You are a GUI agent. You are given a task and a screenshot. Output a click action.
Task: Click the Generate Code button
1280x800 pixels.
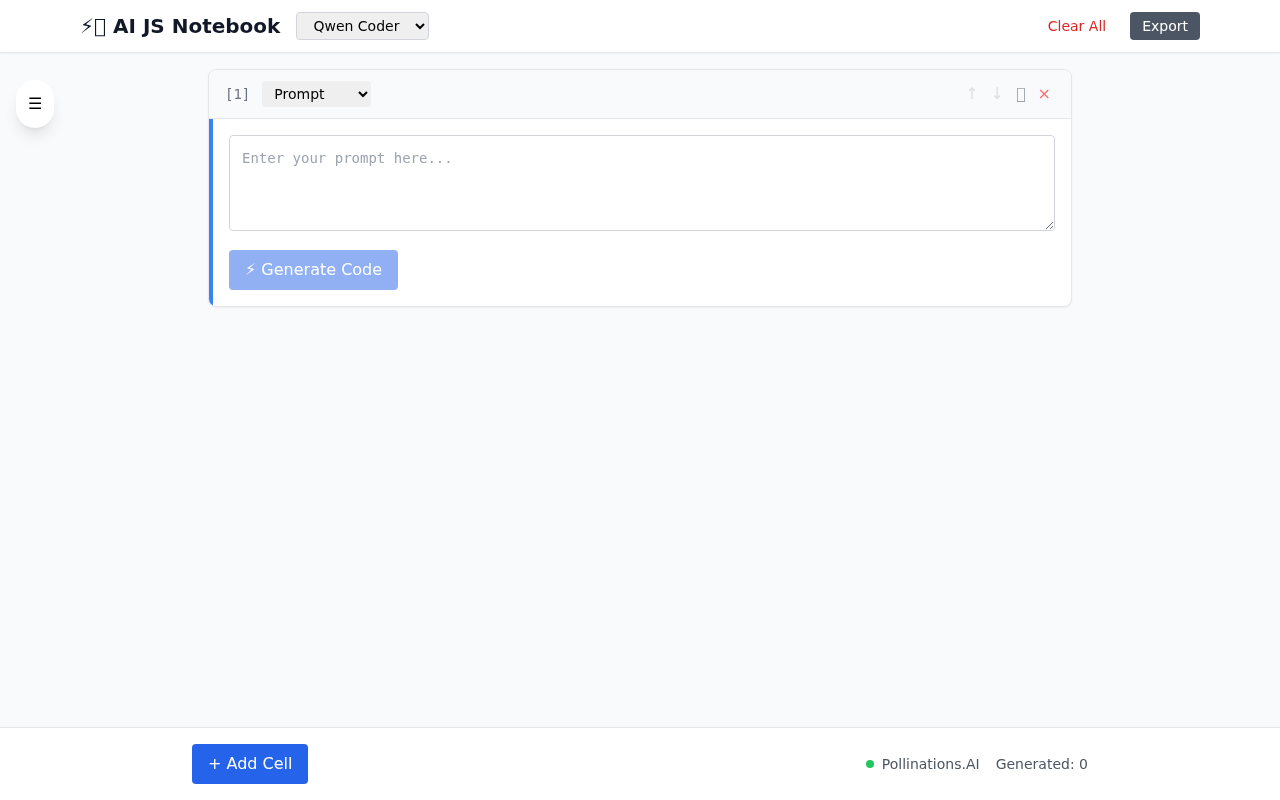pos(313,269)
